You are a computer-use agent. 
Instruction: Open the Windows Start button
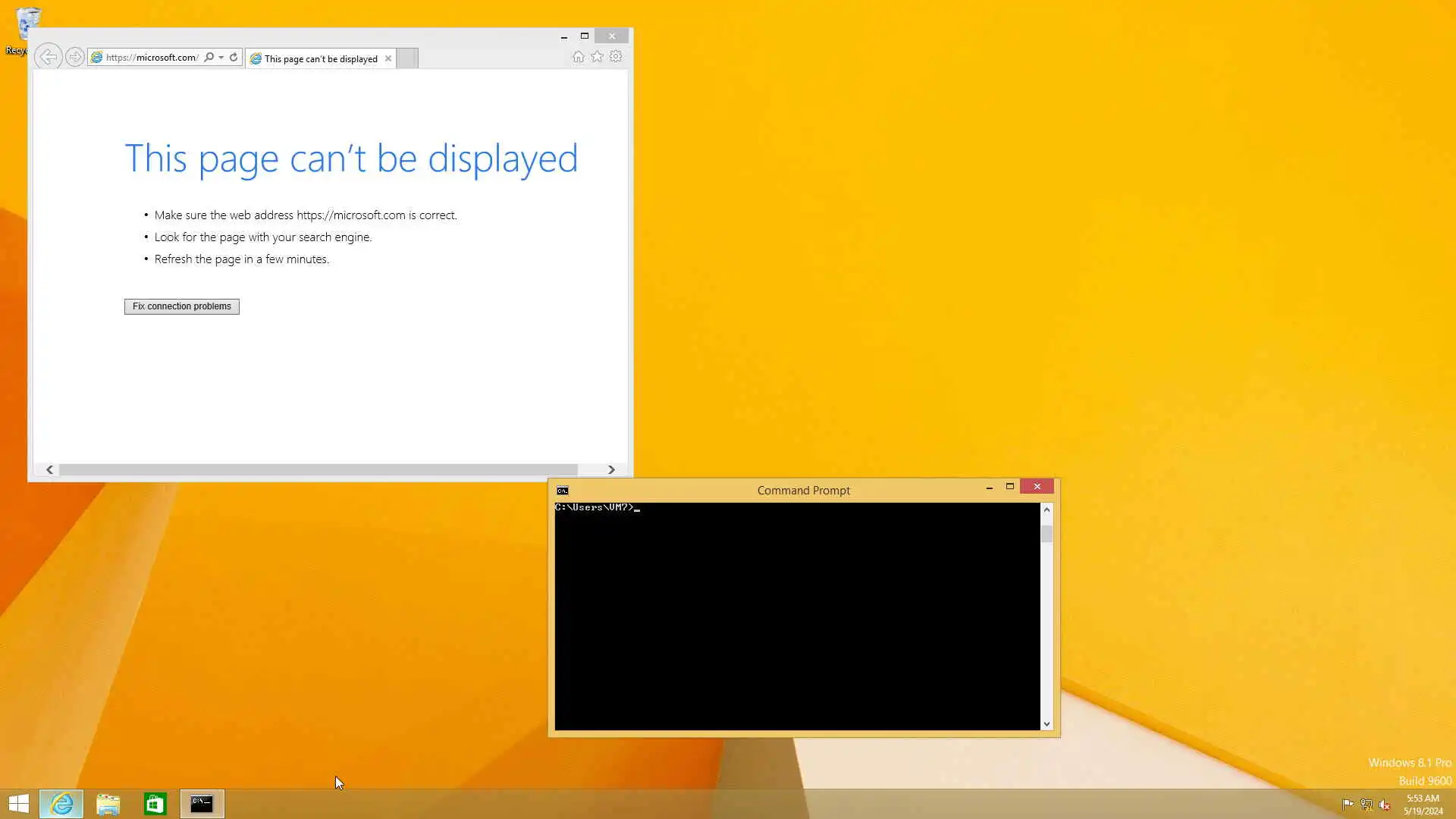[18, 804]
